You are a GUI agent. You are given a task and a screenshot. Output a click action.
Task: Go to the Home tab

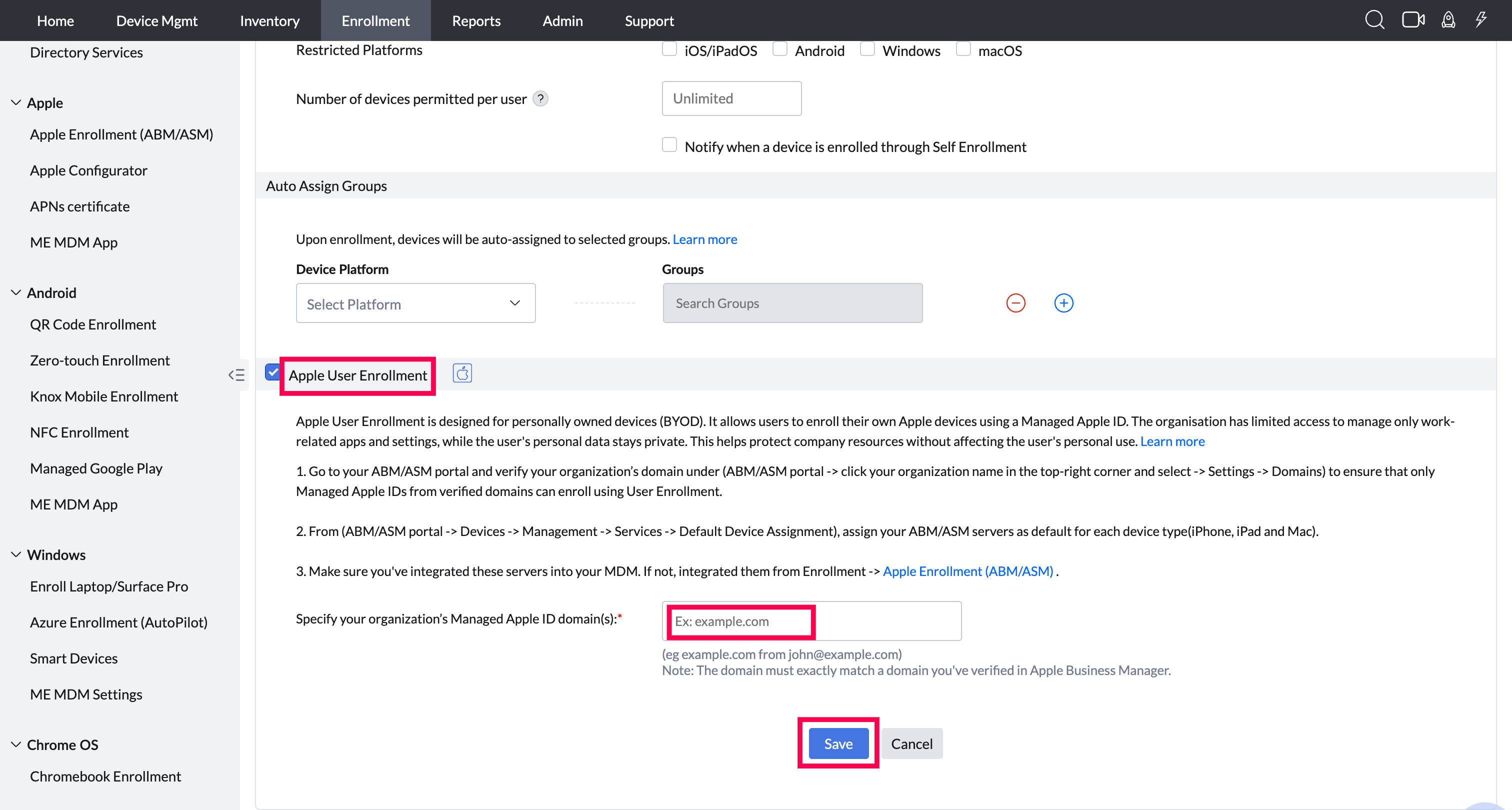coord(55,20)
